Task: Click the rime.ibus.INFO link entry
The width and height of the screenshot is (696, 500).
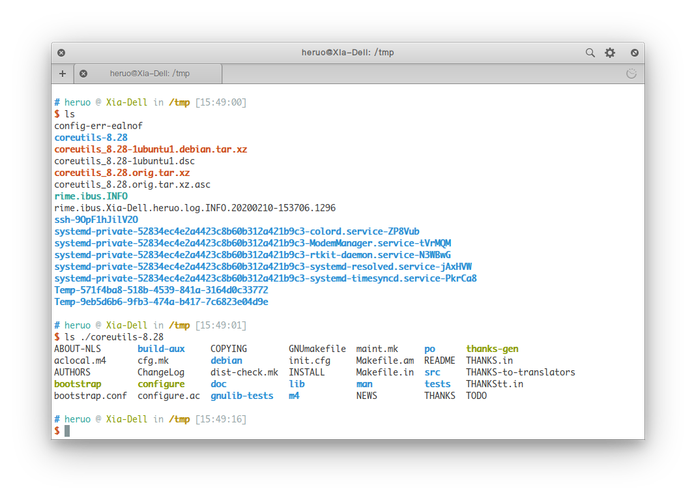Action: click(x=91, y=196)
